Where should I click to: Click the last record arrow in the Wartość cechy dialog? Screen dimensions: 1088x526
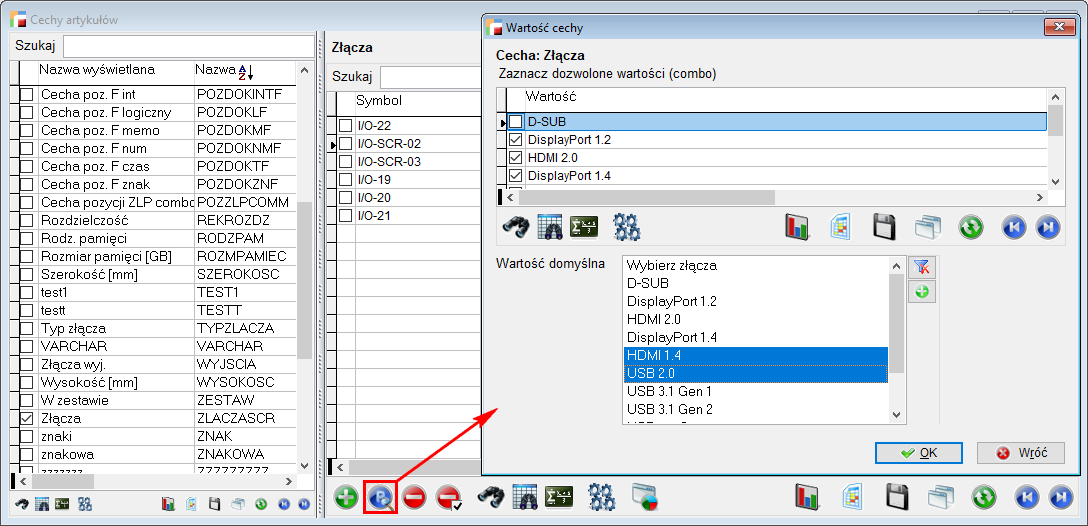tap(1048, 227)
